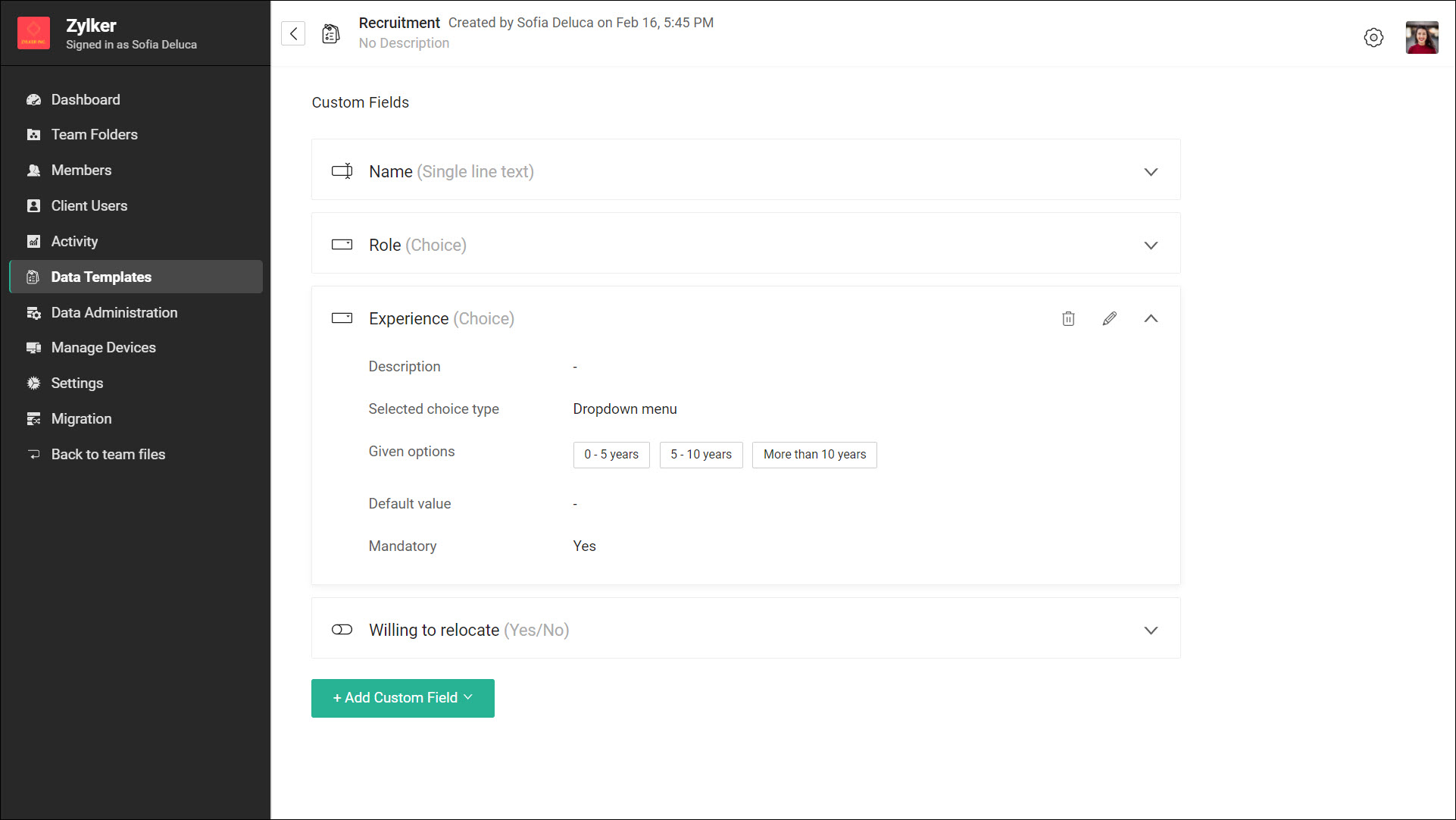1456x820 pixels.
Task: Expand the Name field details
Action: [x=1151, y=172]
